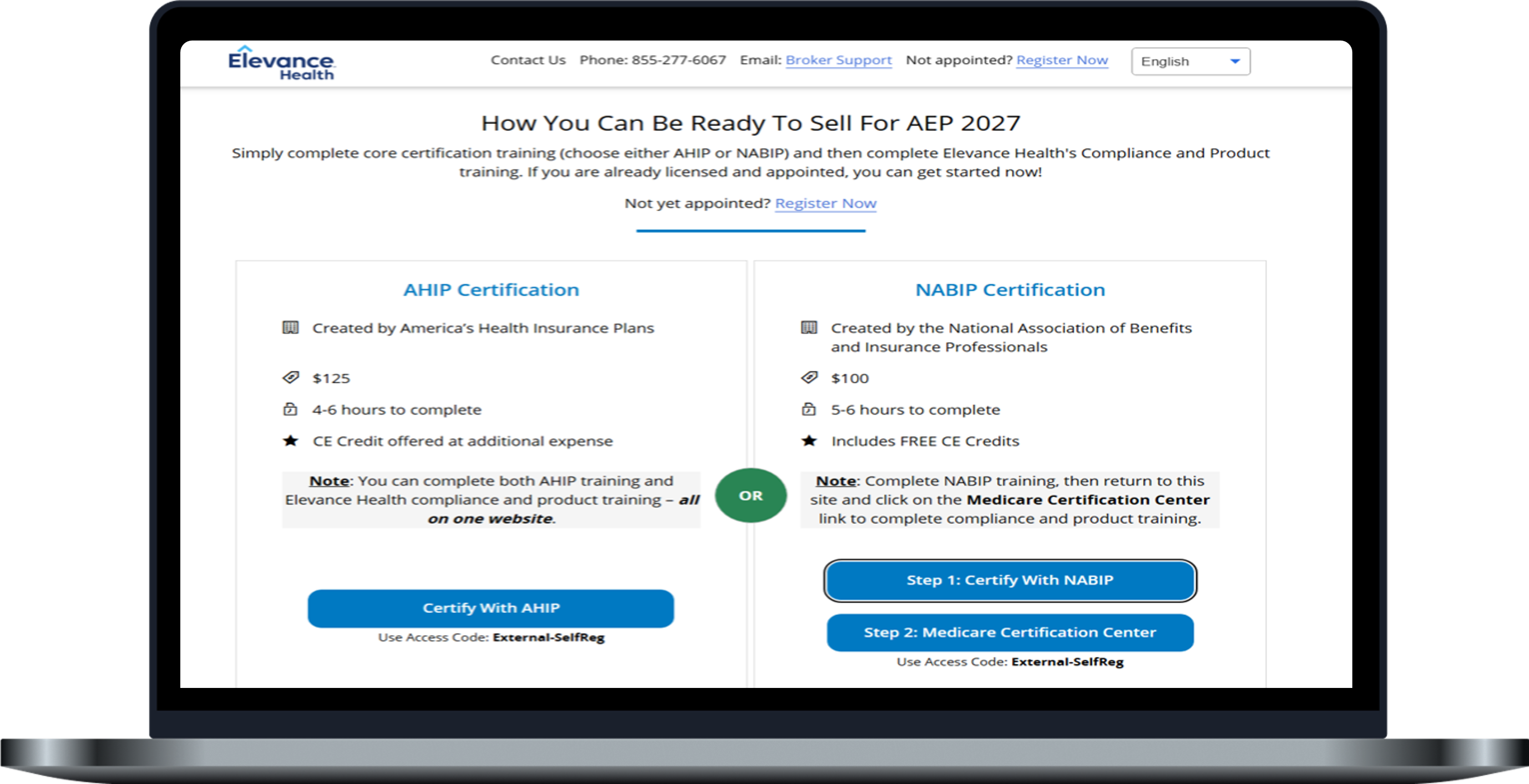Screen dimensions: 1529x784
Task: Click the $125 AHIP price text
Action: [331, 378]
